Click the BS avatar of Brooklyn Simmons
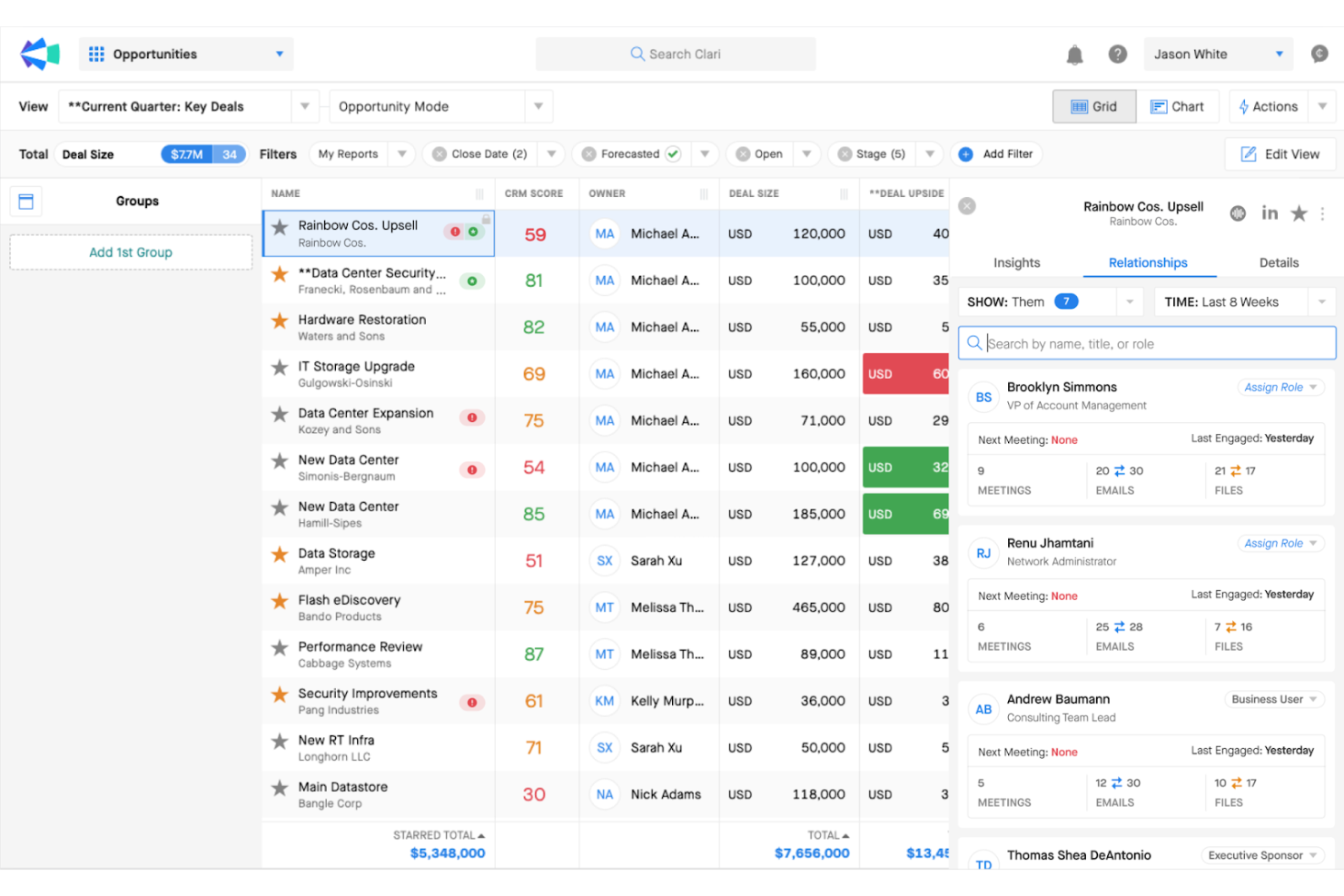This screenshot has width=1344, height=896. (983, 398)
